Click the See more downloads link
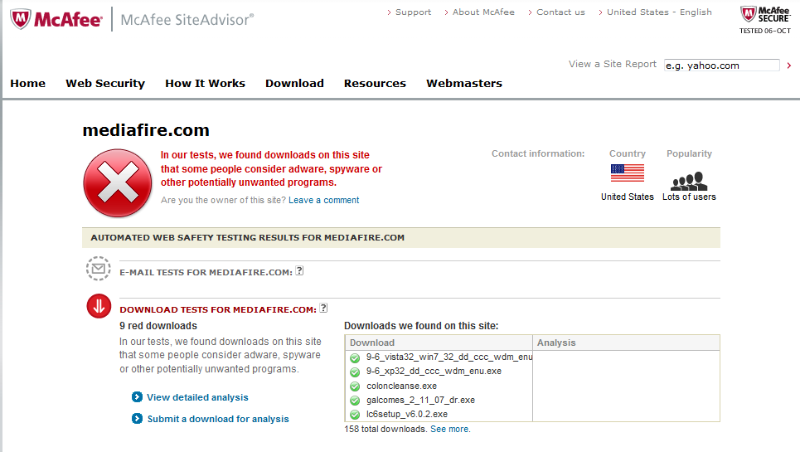This screenshot has height=452, width=800. point(449,429)
